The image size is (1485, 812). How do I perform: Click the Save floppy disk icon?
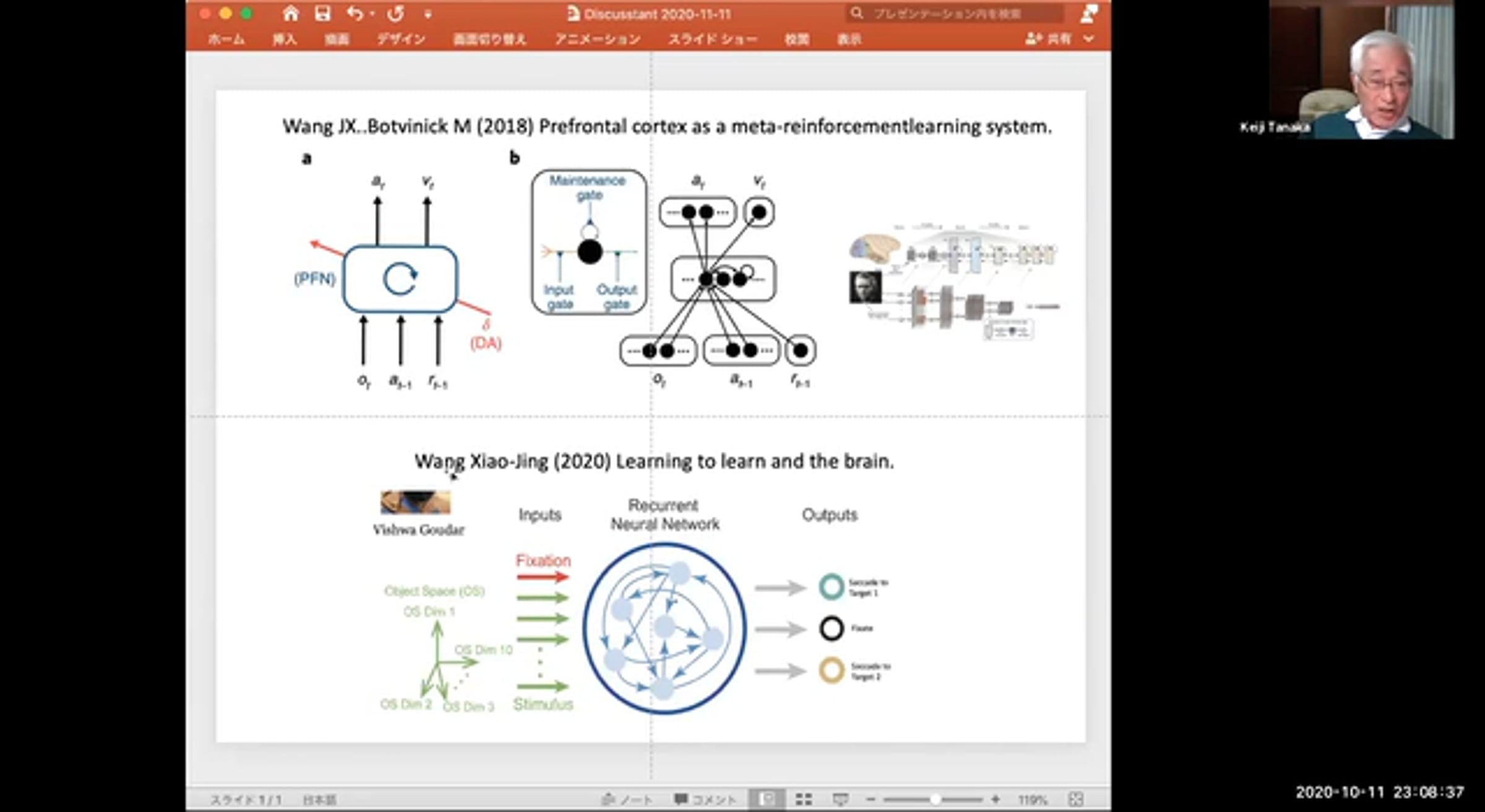click(x=322, y=13)
